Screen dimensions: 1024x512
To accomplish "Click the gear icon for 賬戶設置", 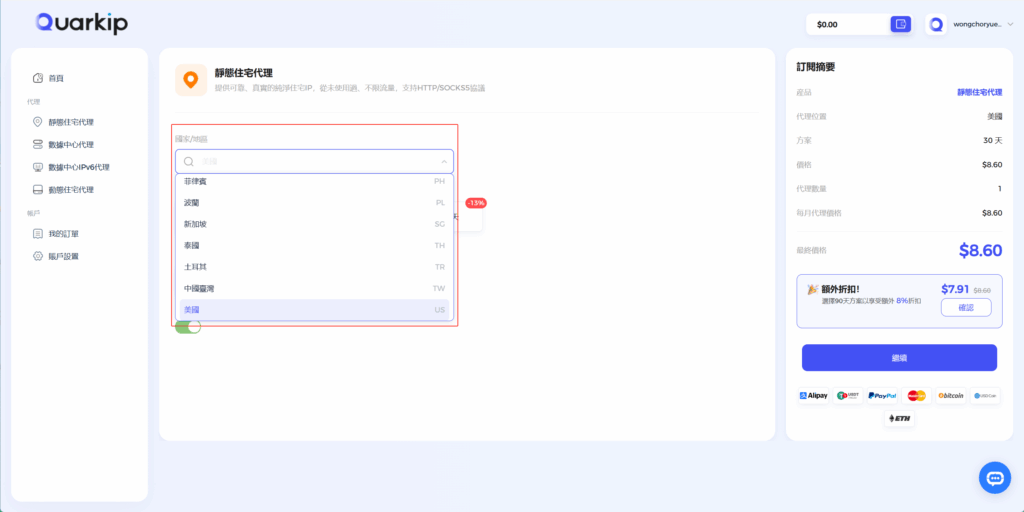I will [x=38, y=256].
